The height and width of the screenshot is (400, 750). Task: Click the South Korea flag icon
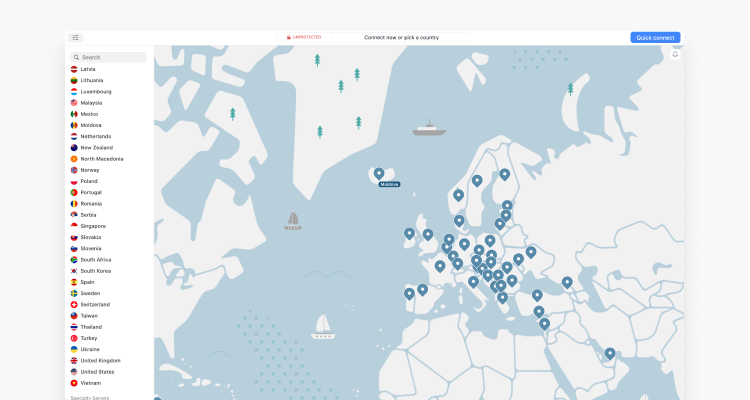click(x=74, y=271)
